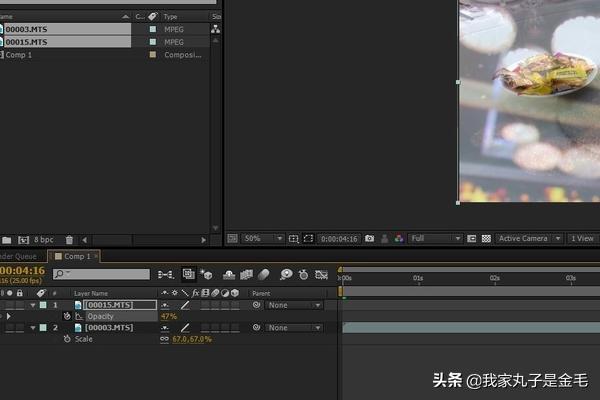Collapse layer 1 00015.MTS properties
This screenshot has width=600, height=400.
click(x=33, y=305)
